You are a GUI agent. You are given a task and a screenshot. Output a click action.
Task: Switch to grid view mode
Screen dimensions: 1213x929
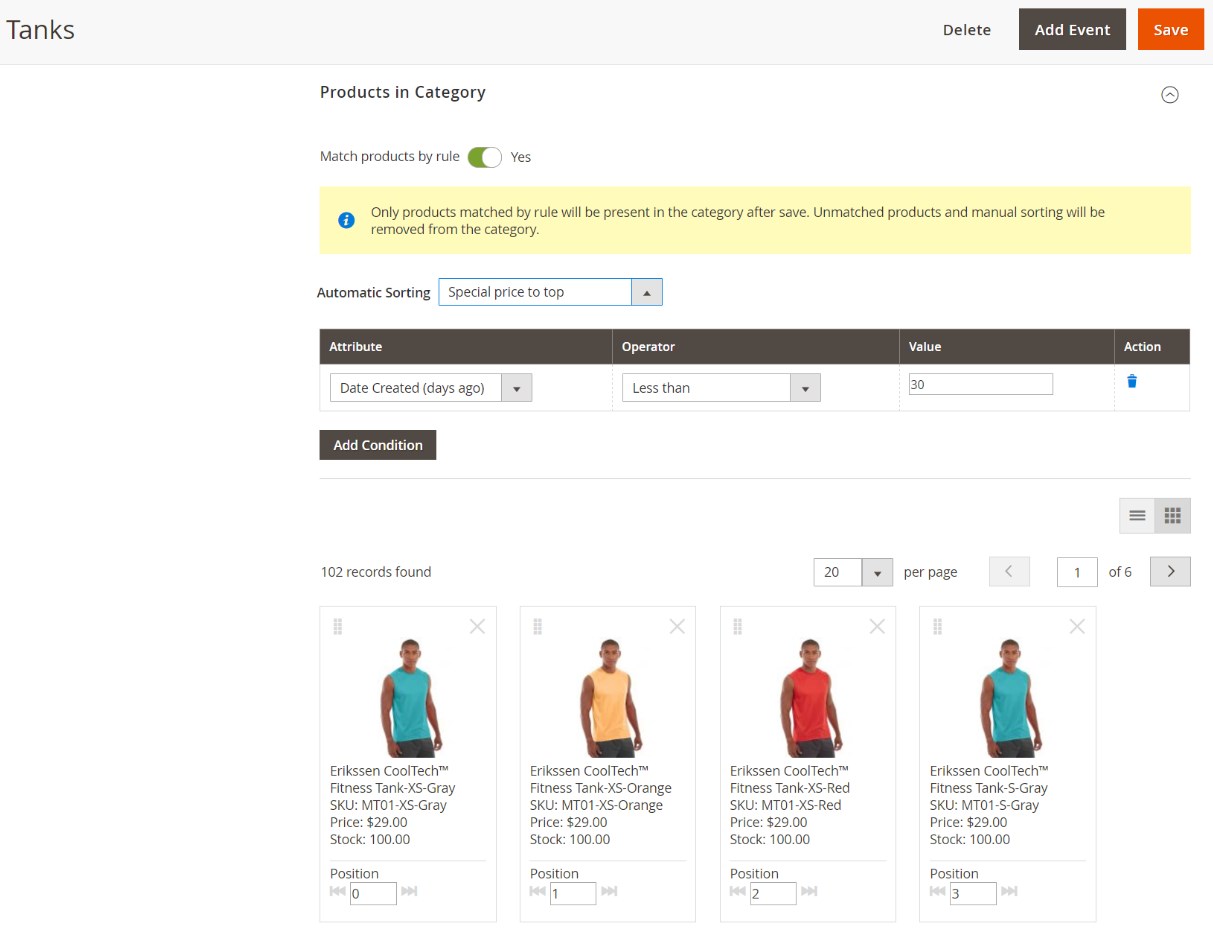click(x=1173, y=516)
